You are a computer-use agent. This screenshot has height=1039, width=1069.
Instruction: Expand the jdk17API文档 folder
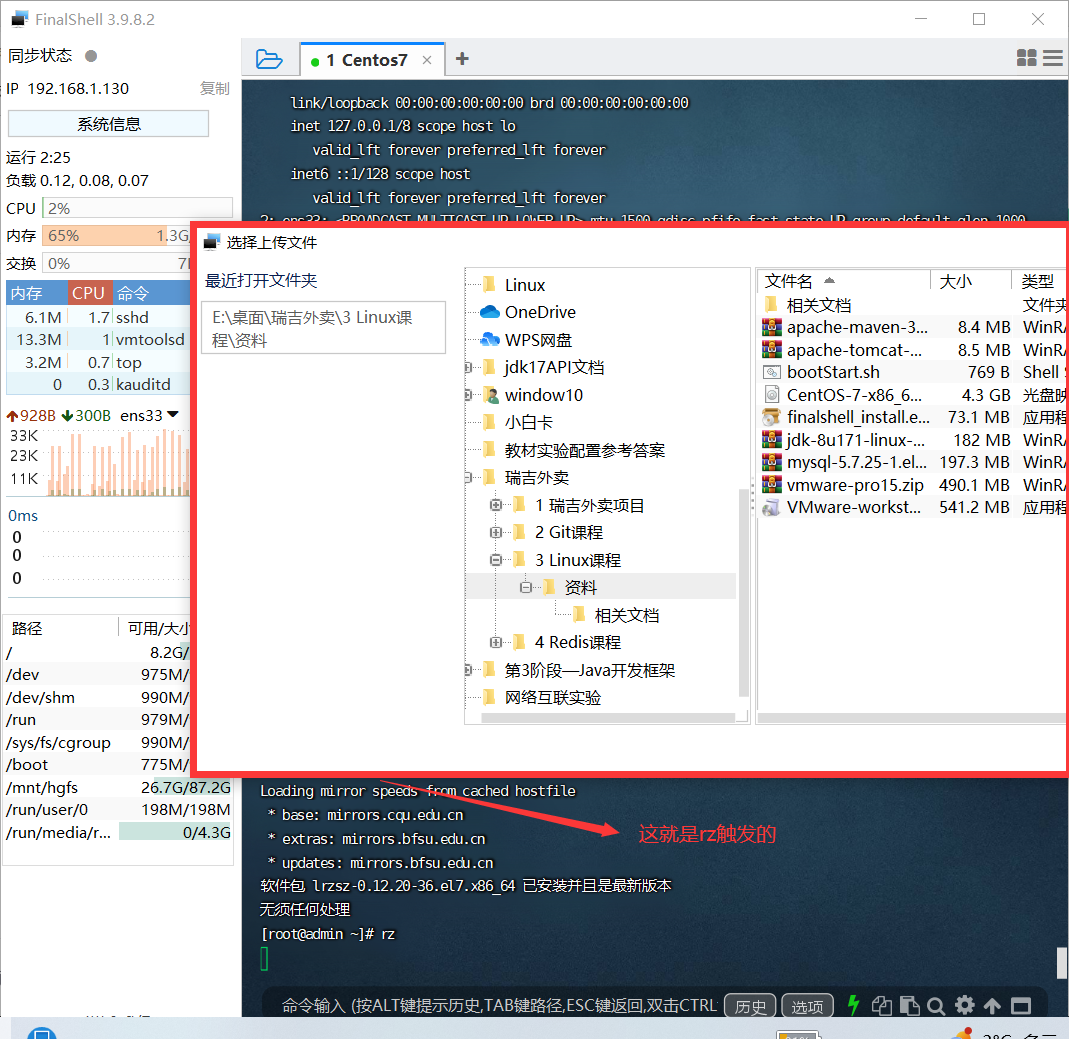tap(468, 367)
